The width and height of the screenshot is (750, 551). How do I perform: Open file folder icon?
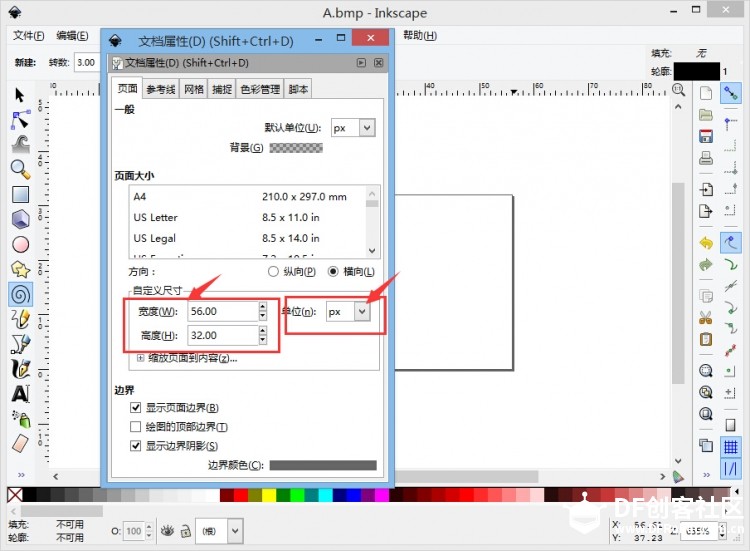tap(706, 115)
